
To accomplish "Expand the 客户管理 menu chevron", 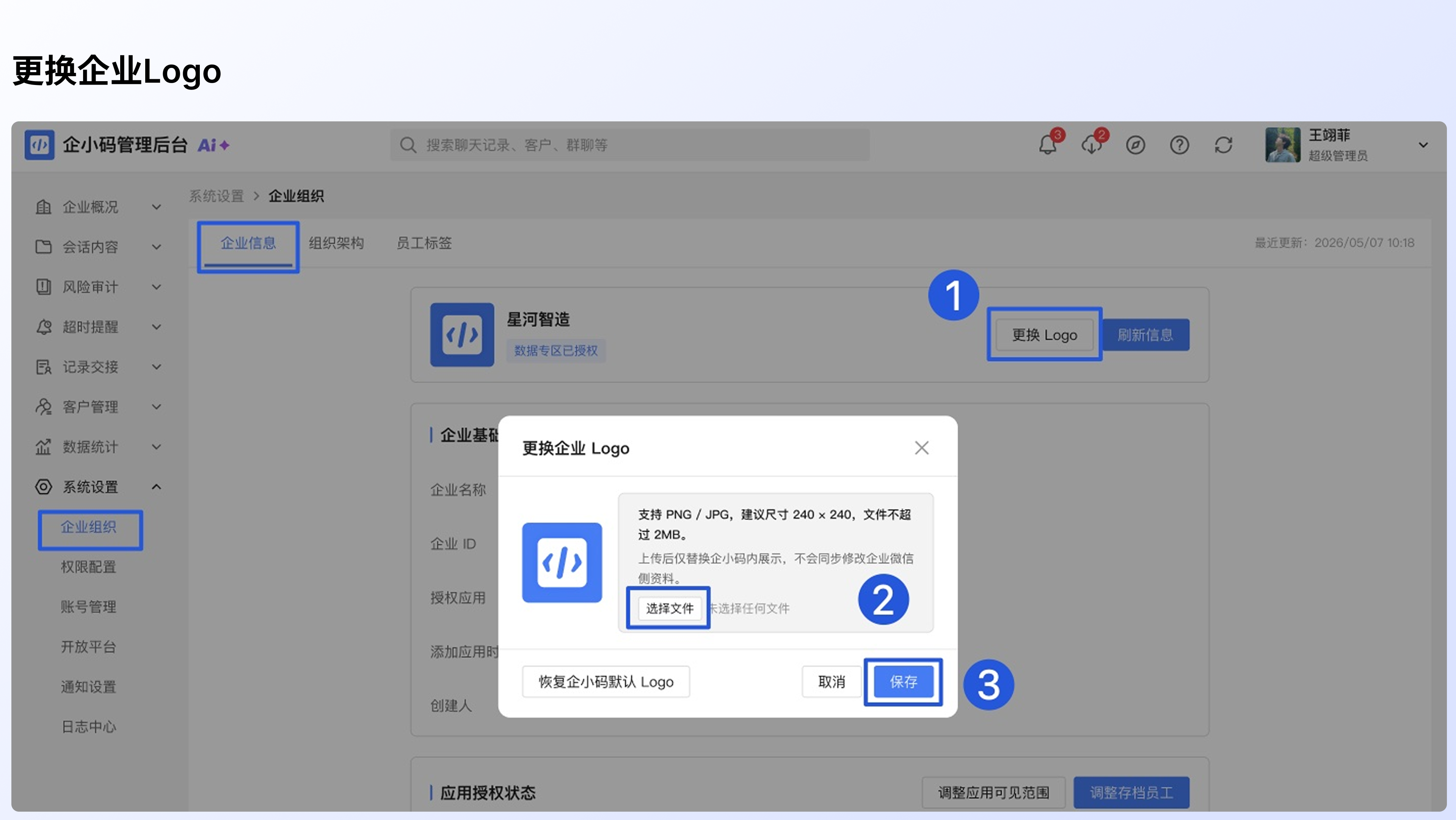I will coord(157,407).
